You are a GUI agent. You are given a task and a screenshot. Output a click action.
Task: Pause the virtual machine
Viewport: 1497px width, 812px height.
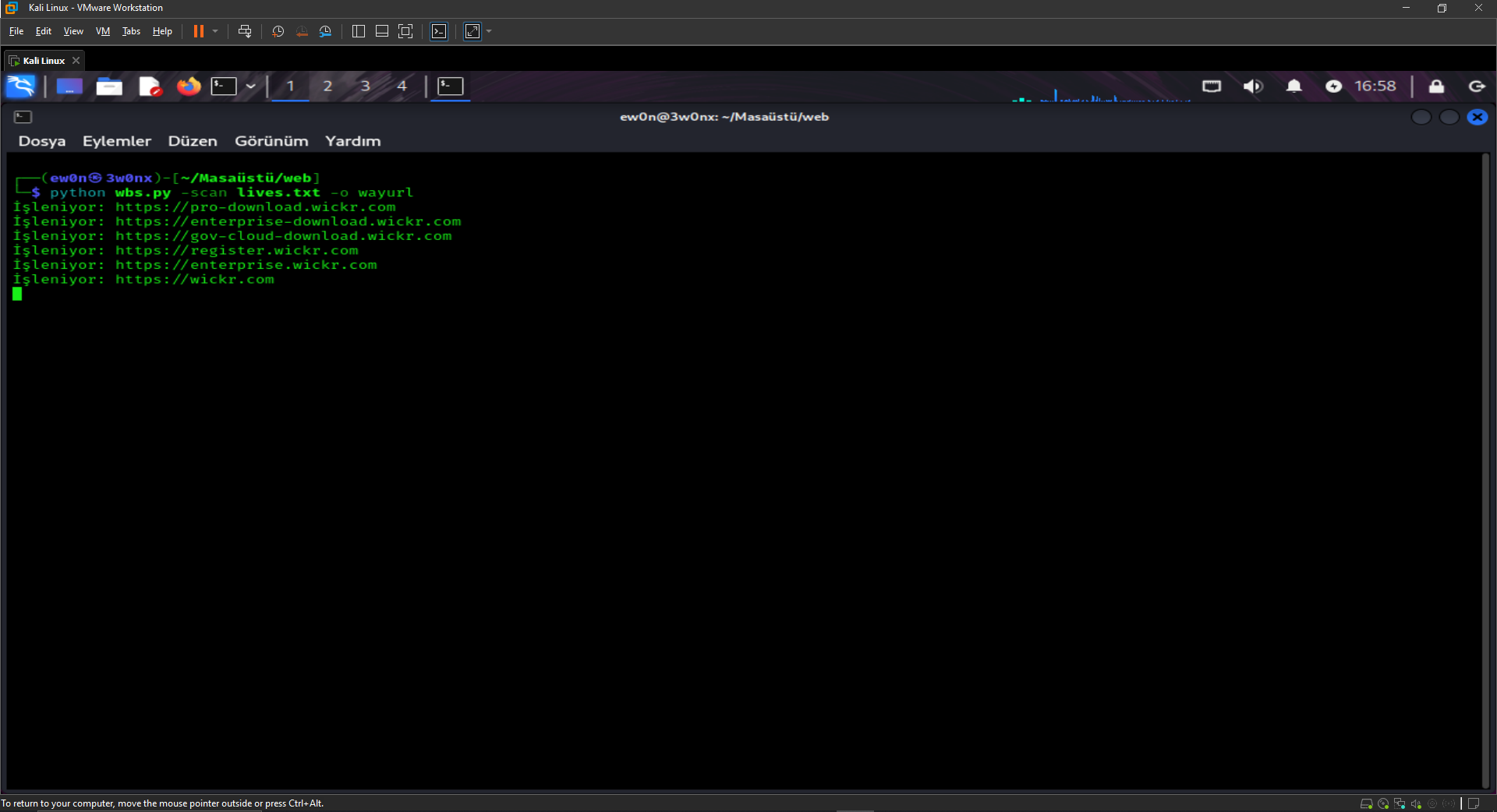pos(199,31)
